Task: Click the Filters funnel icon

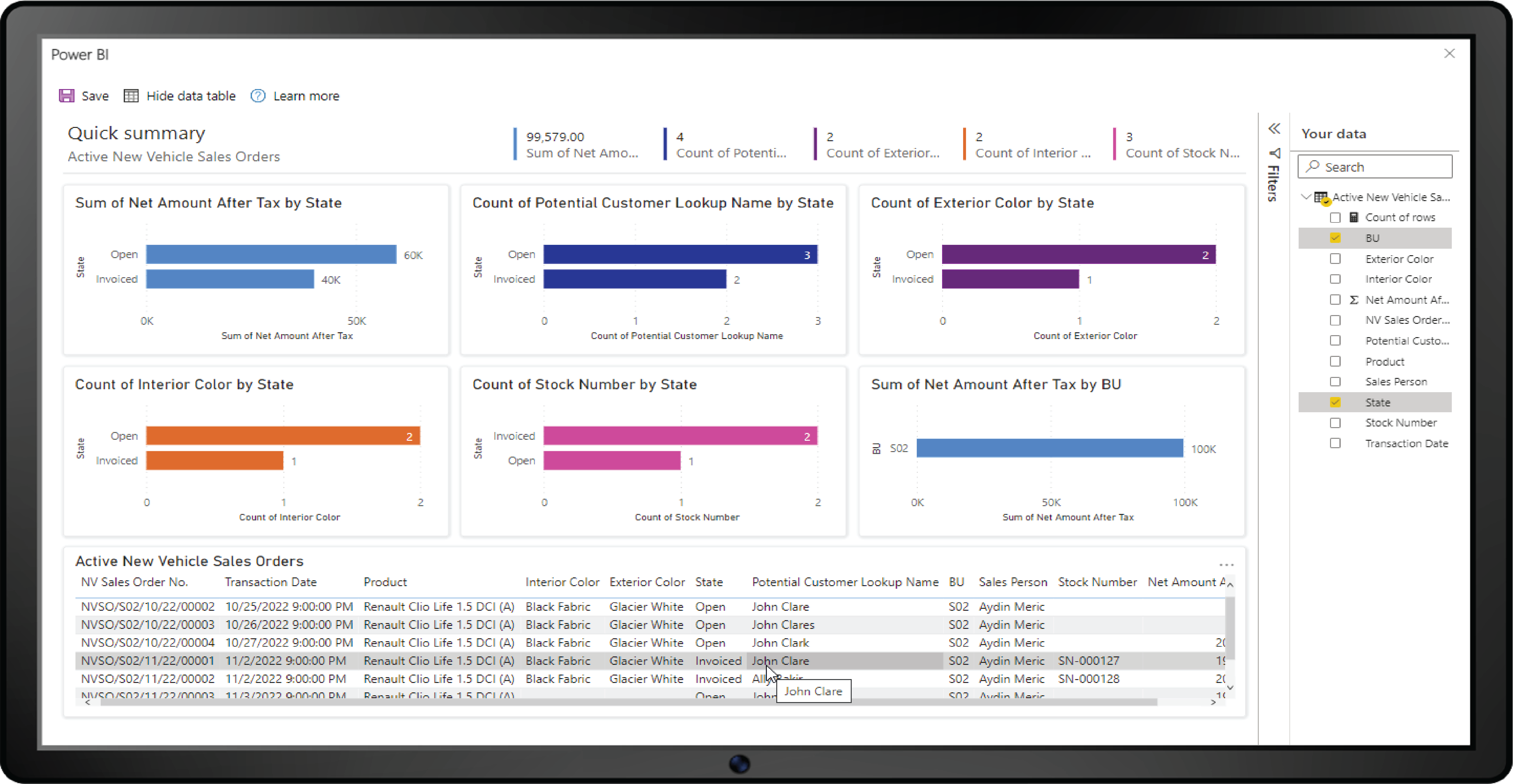Action: coord(1274,153)
